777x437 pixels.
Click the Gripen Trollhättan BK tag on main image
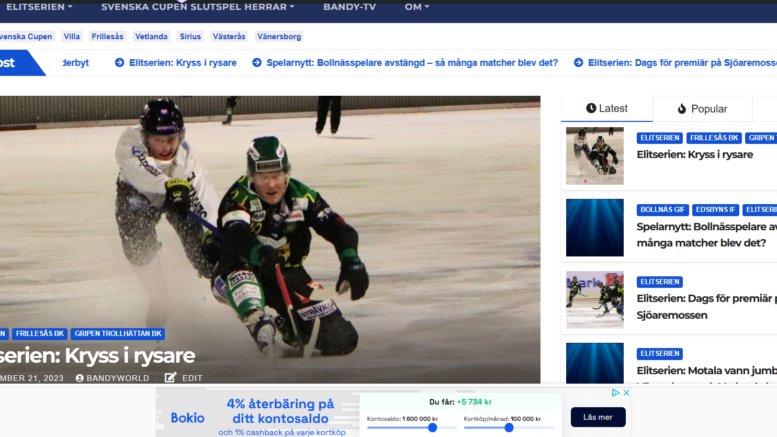(117, 334)
